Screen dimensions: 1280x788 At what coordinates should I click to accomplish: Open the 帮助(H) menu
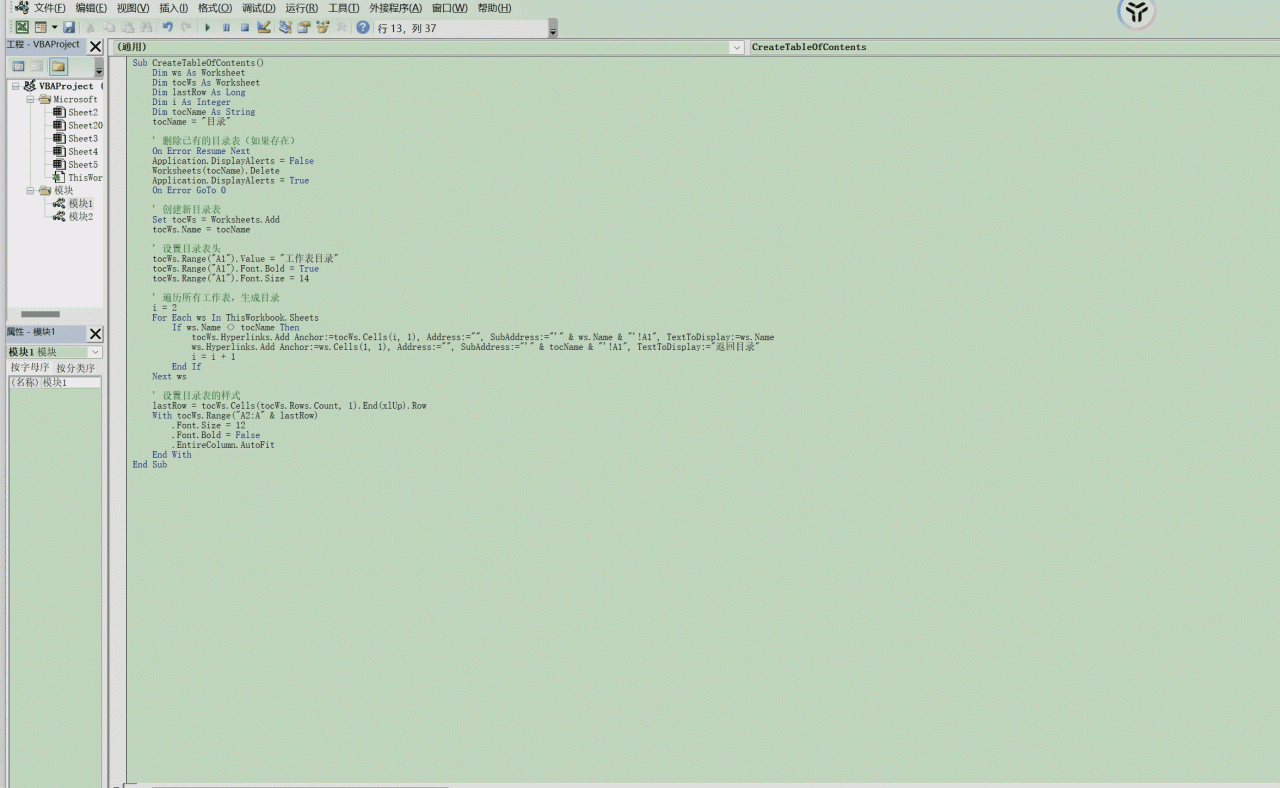pyautogui.click(x=494, y=8)
